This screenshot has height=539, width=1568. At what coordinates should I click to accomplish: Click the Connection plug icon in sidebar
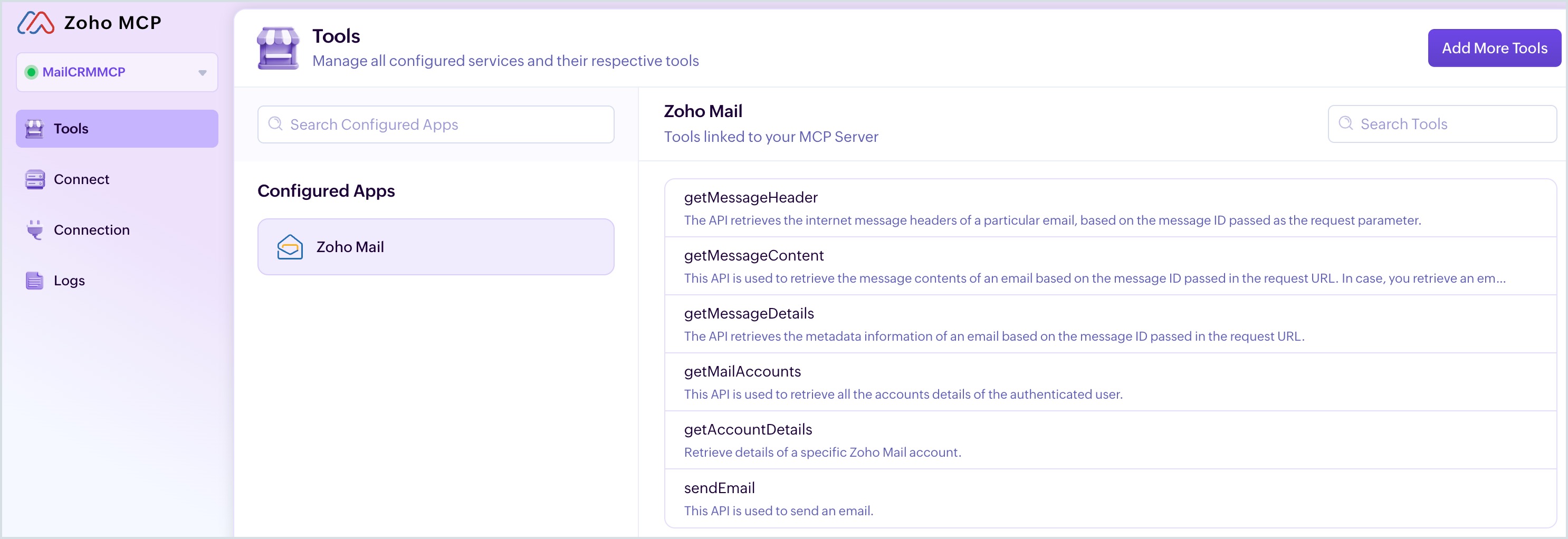35,230
